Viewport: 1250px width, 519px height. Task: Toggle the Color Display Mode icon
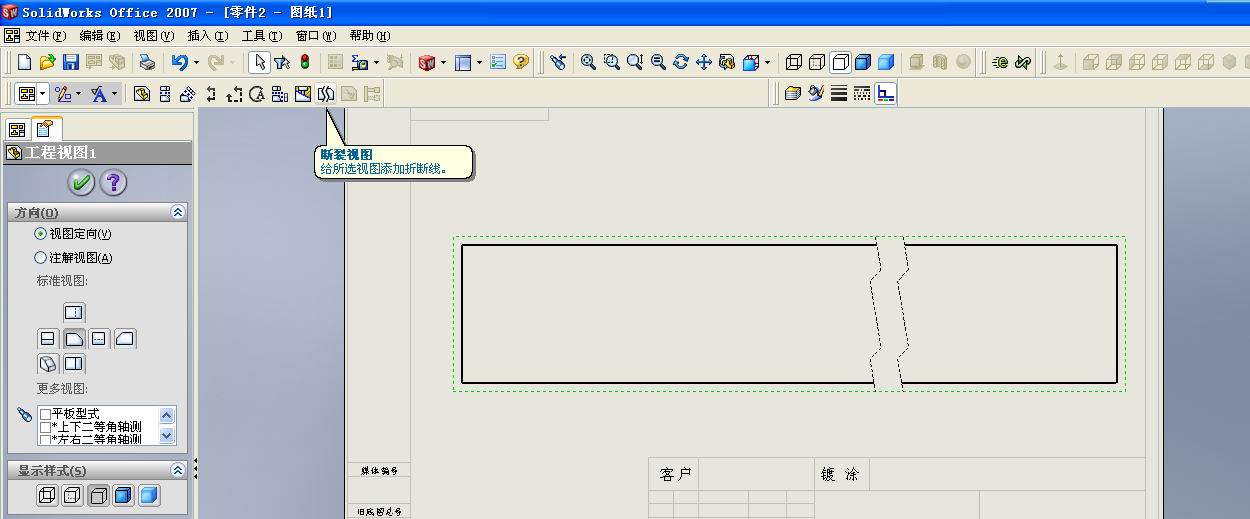click(x=886, y=94)
